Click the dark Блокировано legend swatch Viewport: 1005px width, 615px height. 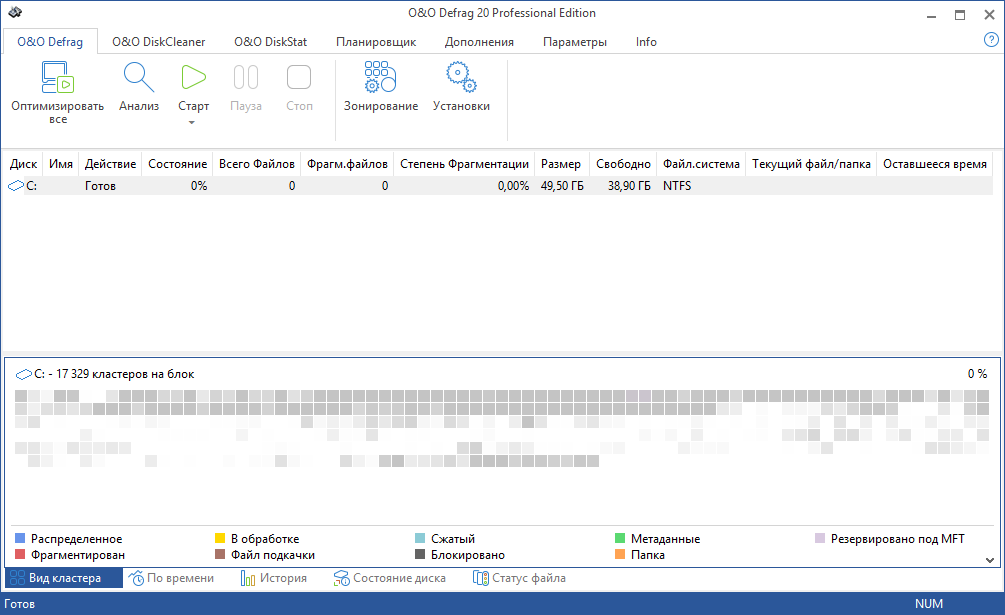tap(420, 554)
